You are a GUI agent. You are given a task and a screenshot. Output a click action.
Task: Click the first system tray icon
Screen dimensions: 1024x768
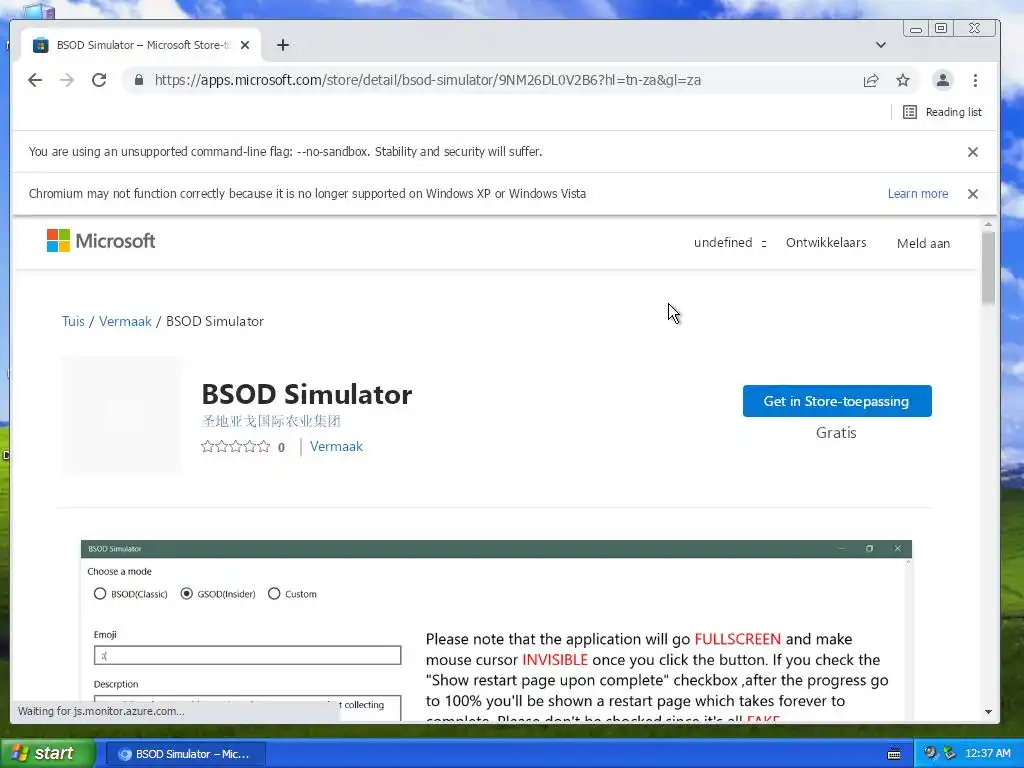coord(930,754)
